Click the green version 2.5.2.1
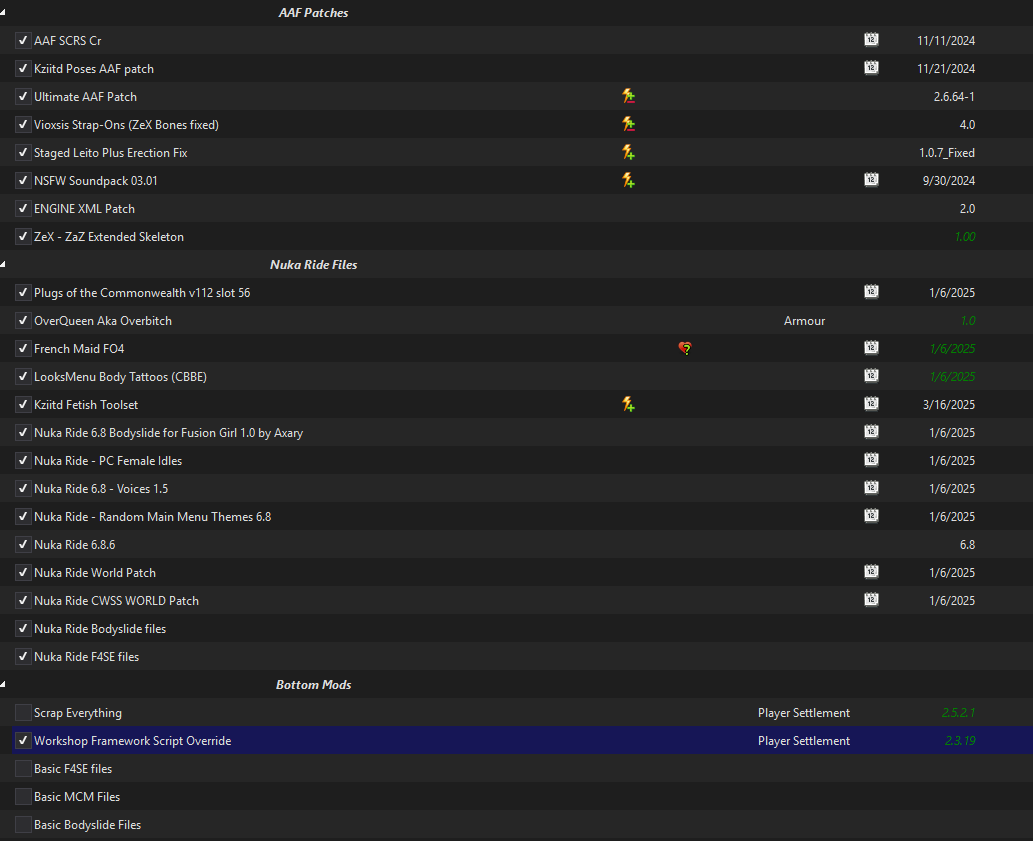The image size is (1033, 841). click(x=959, y=713)
